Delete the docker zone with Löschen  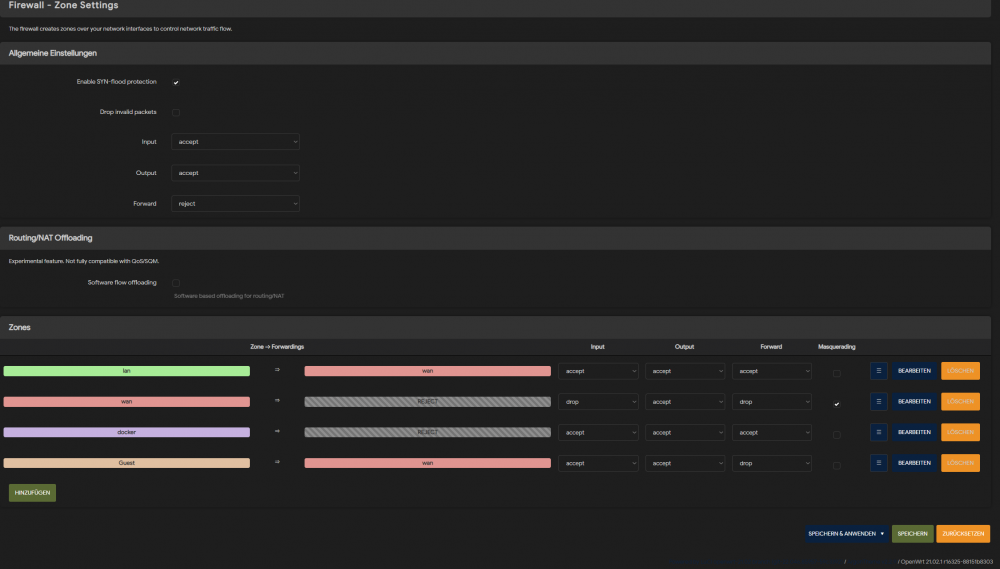click(x=960, y=432)
